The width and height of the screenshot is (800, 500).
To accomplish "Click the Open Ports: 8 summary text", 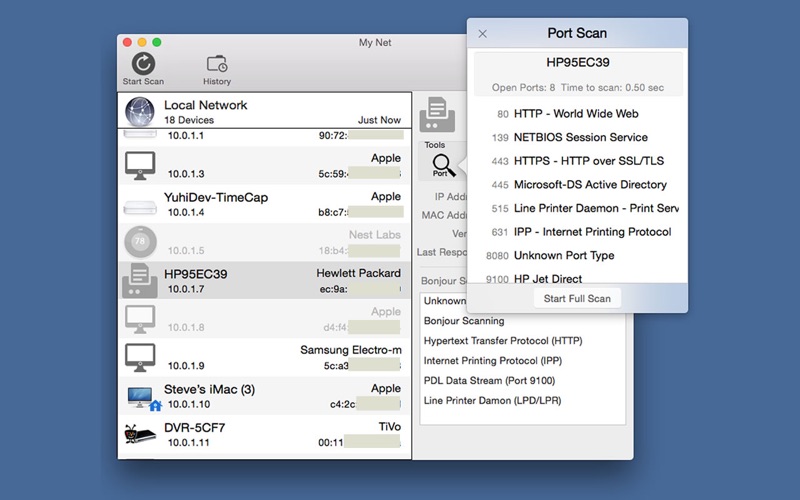I will [523, 88].
